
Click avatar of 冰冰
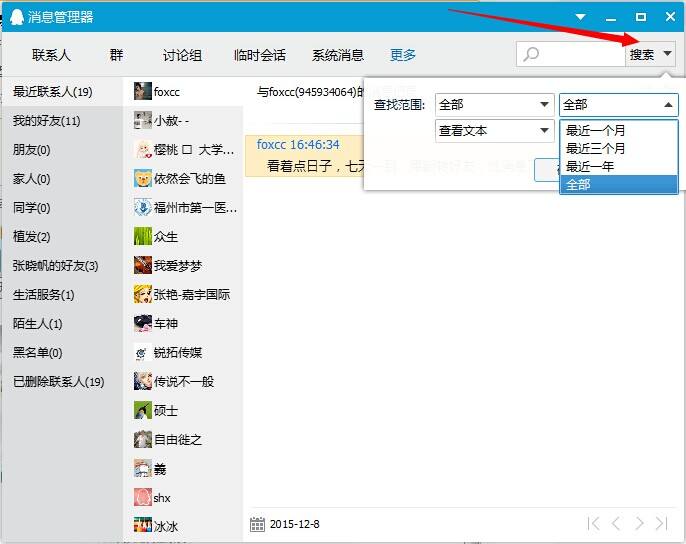pos(143,525)
